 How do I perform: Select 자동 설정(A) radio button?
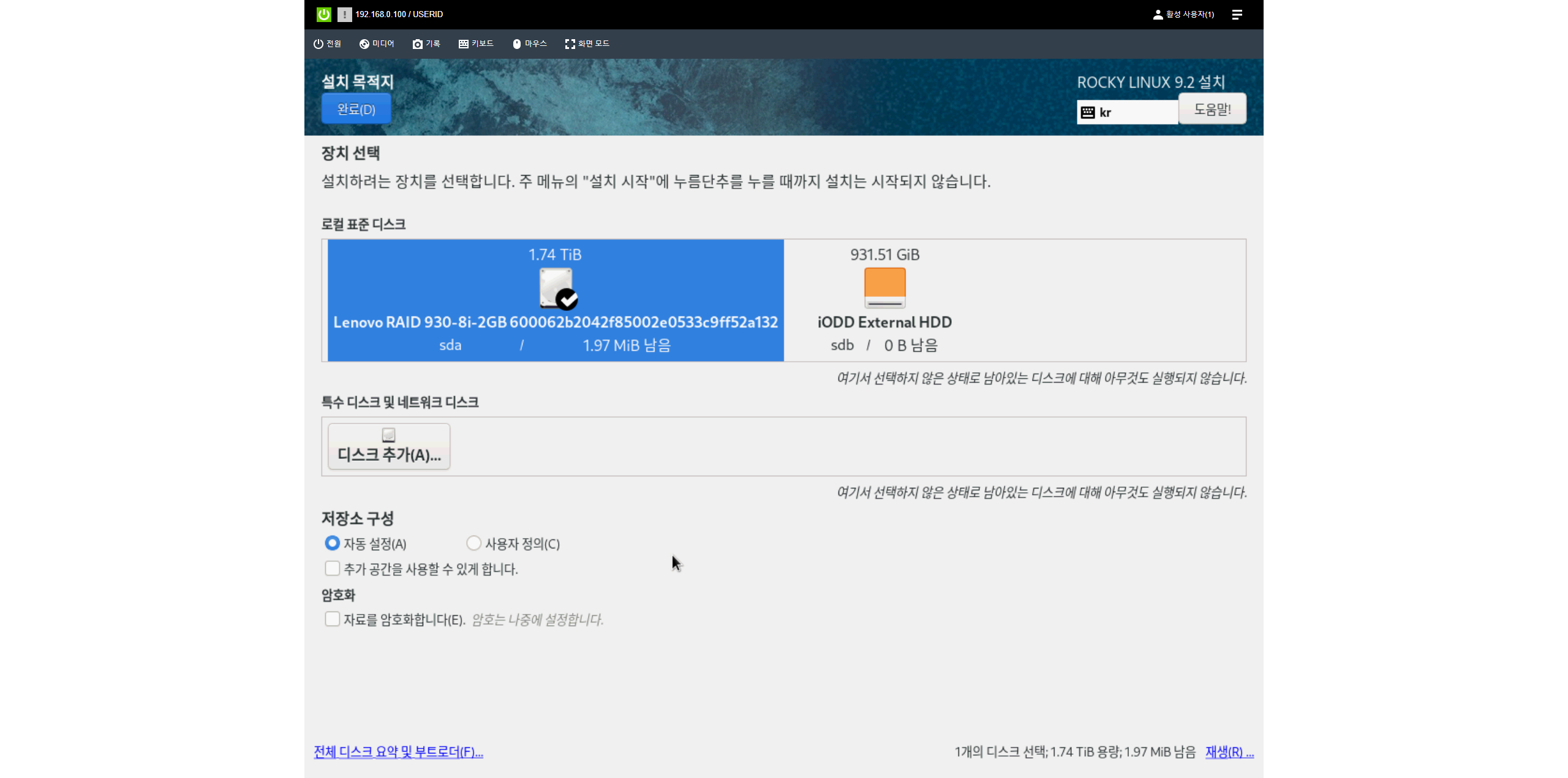[332, 543]
